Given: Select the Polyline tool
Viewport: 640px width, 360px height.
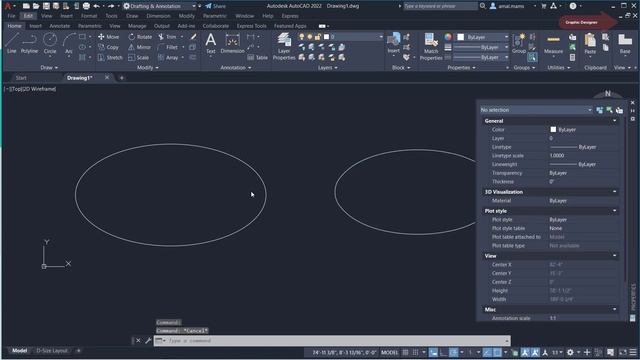Looking at the screenshot, I should pos(29,43).
